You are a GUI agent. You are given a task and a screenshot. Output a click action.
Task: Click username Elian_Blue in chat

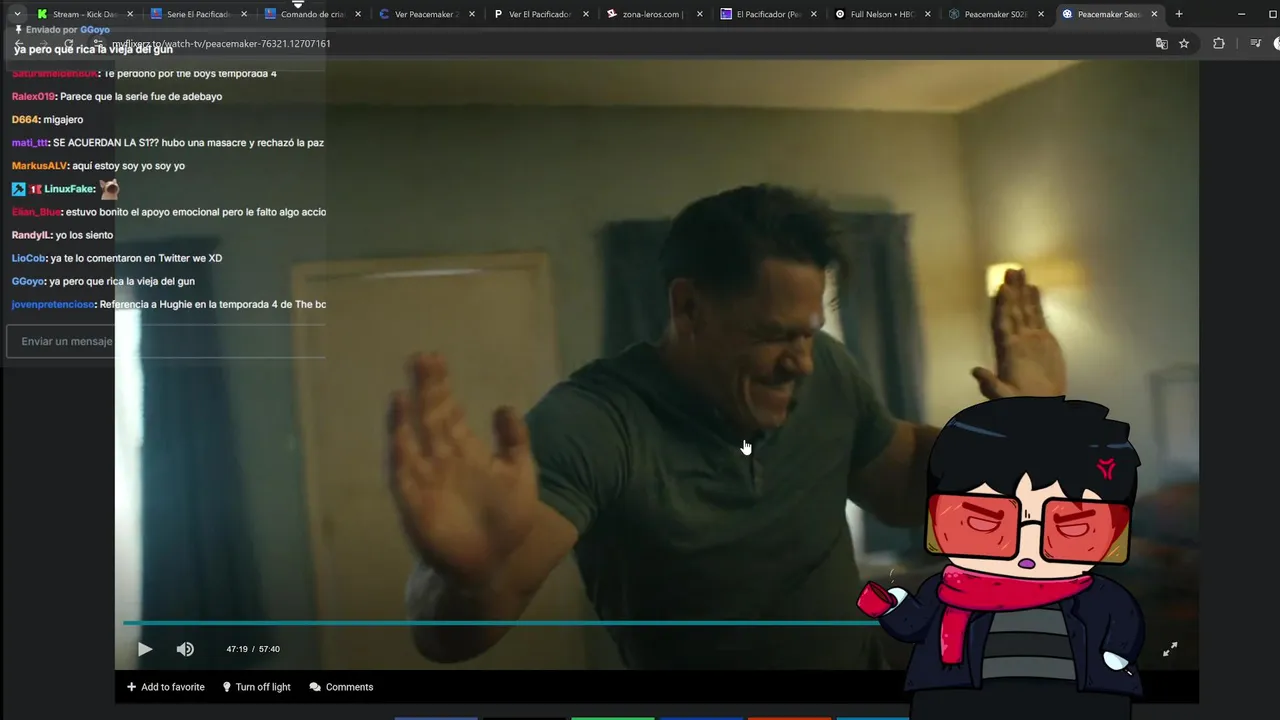[36, 212]
